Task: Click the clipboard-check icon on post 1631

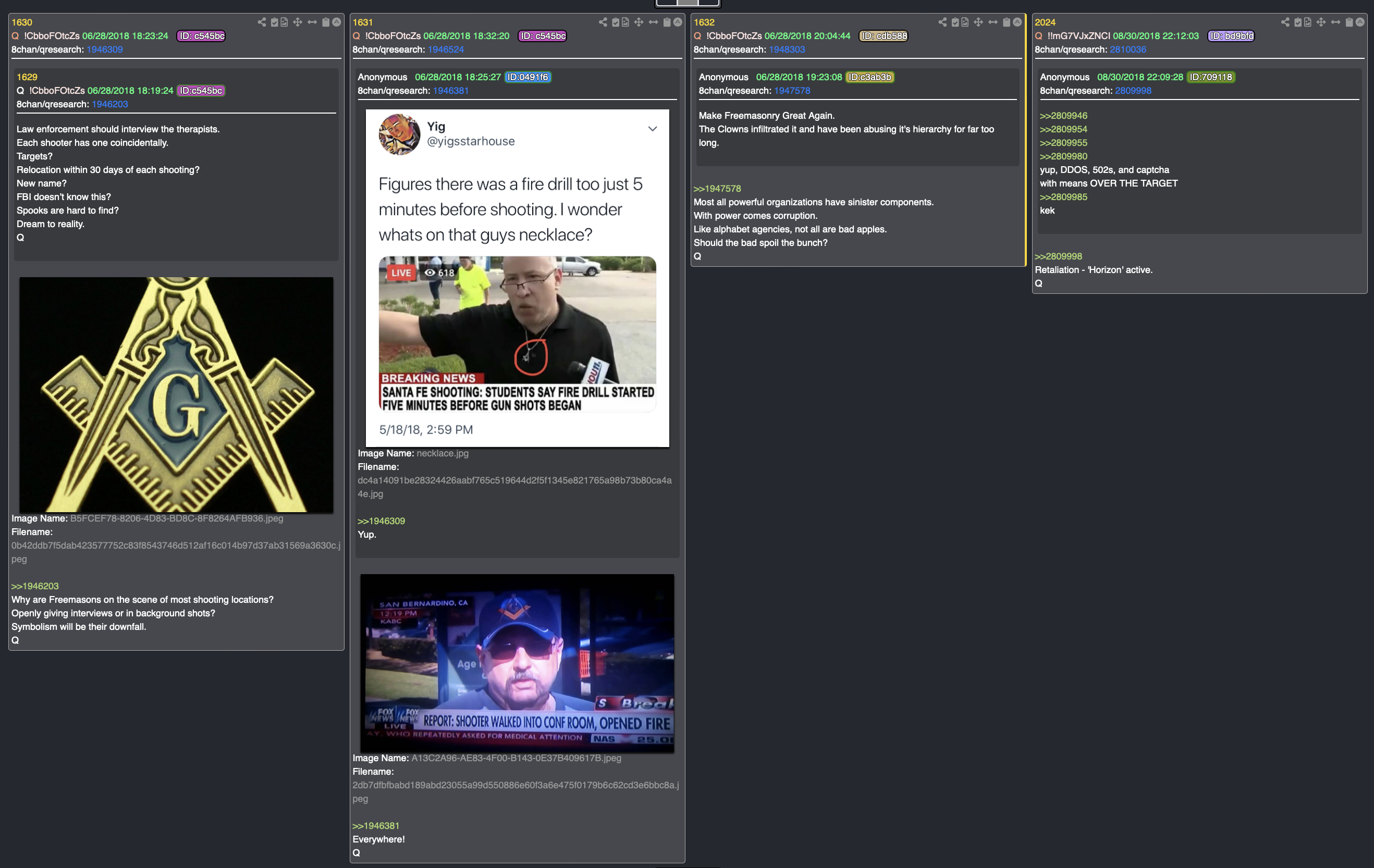Action: (x=616, y=22)
